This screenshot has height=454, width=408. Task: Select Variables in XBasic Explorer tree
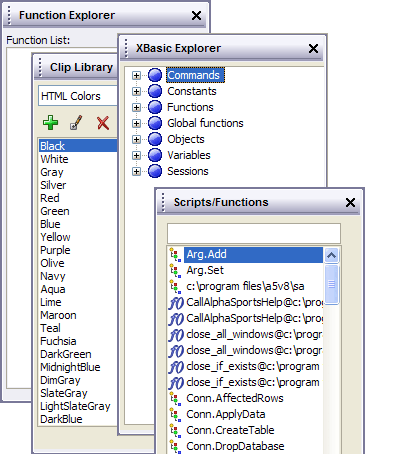[189, 155]
